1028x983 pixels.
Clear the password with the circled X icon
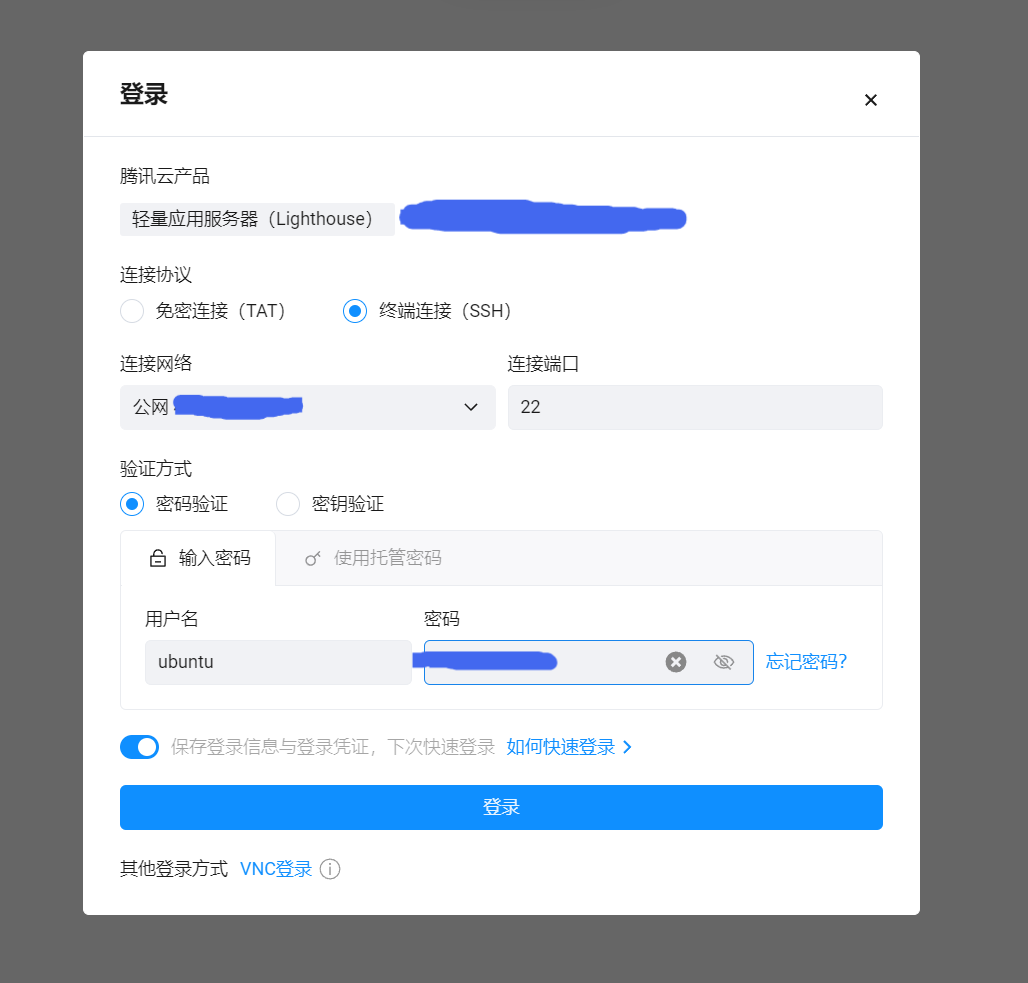click(x=676, y=662)
